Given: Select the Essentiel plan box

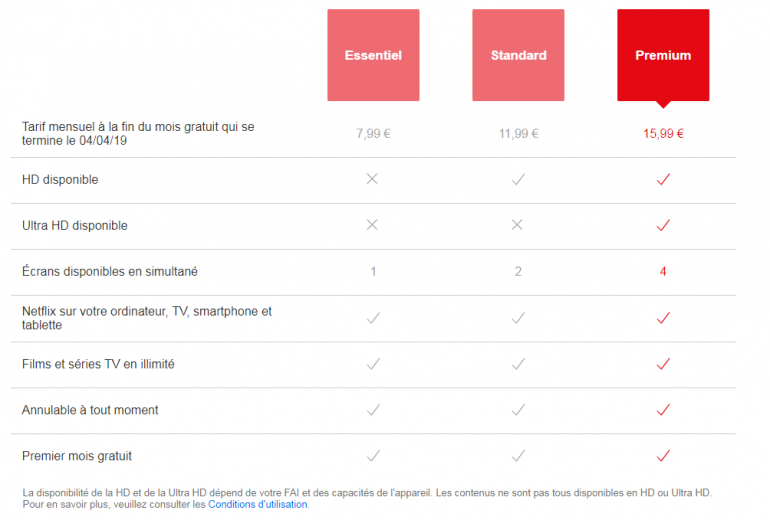Looking at the screenshot, I should tap(373, 55).
